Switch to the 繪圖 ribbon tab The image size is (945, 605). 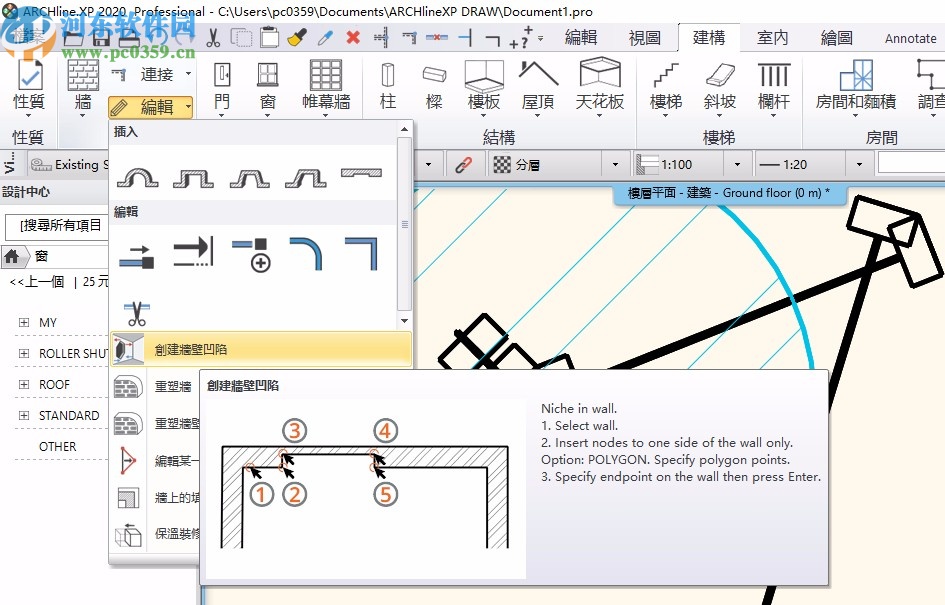click(x=837, y=38)
